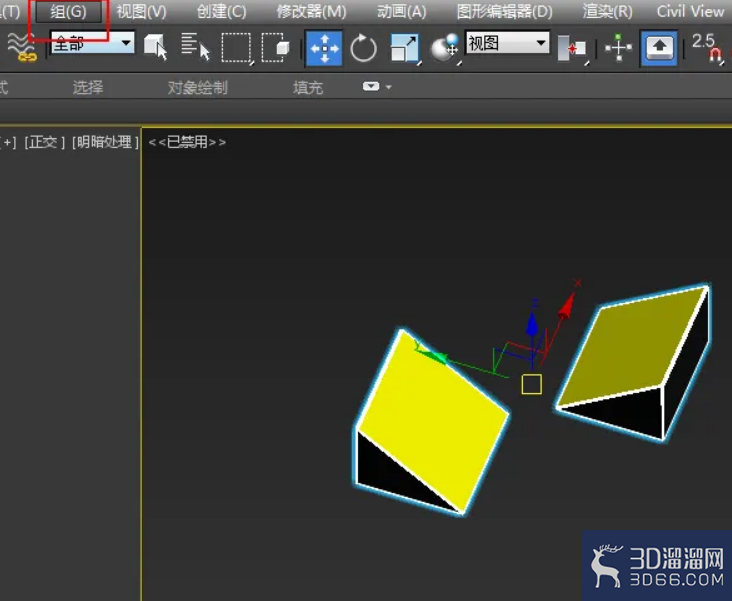Click the Use Pivot Point Center icon
Image resolution: width=732 pixels, height=601 pixels.
[x=572, y=48]
